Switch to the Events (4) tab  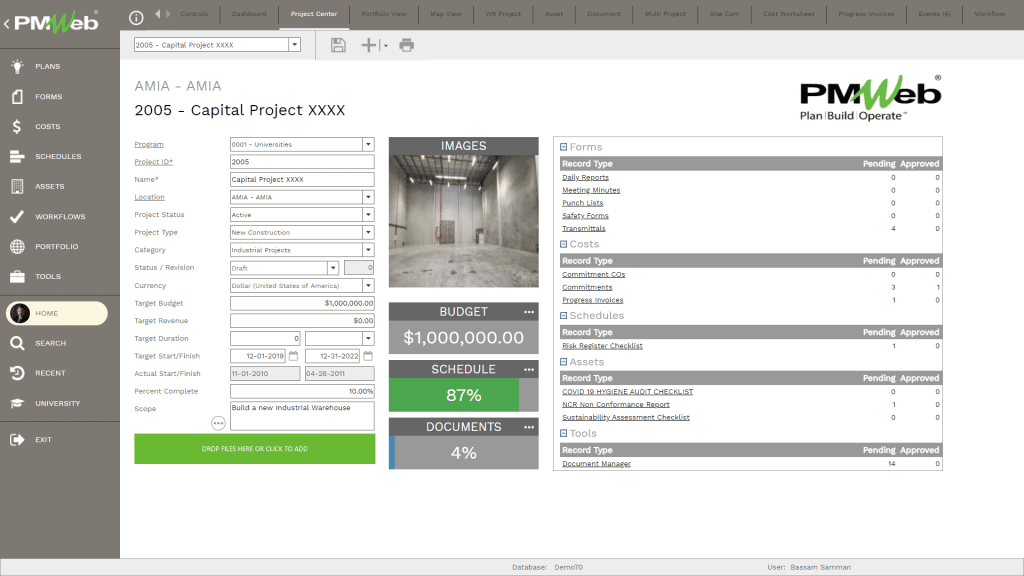tap(935, 14)
